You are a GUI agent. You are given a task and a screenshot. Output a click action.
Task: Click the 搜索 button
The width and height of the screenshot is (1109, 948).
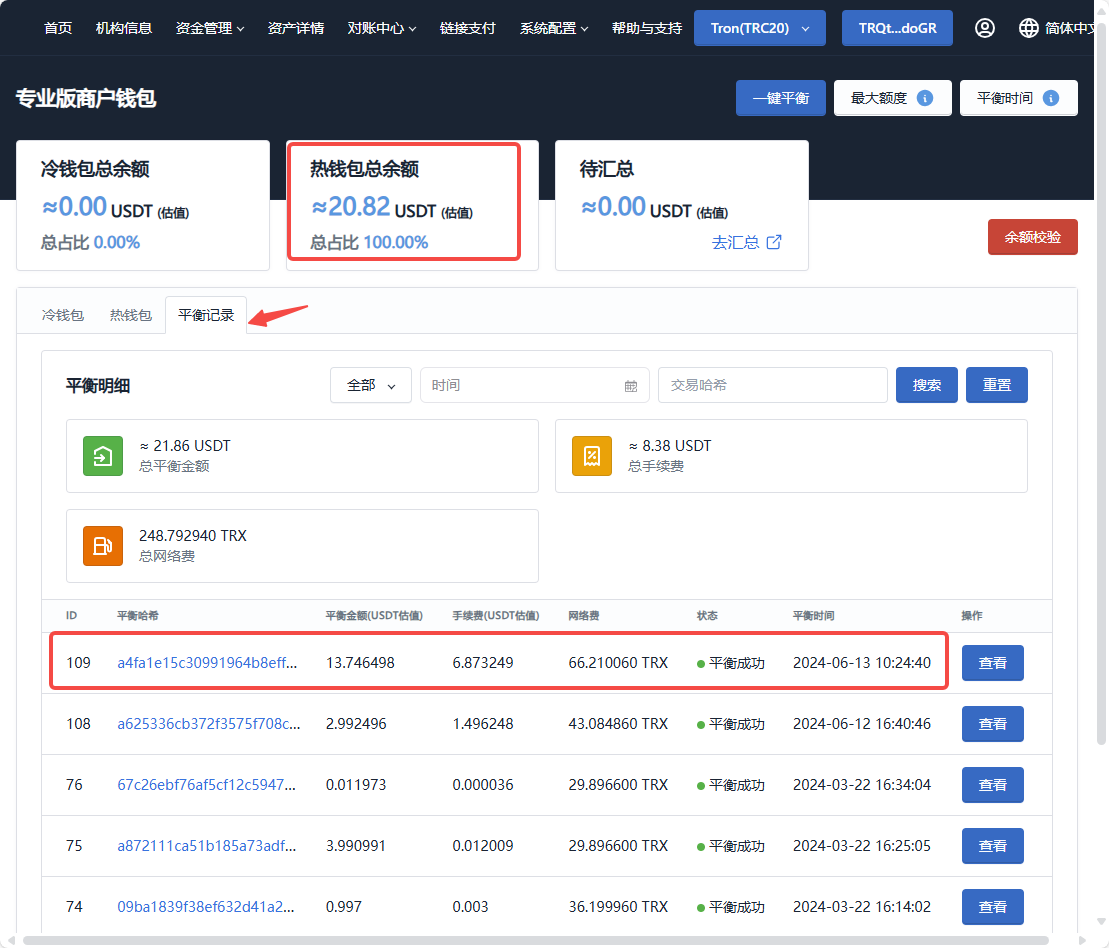[x=927, y=386]
